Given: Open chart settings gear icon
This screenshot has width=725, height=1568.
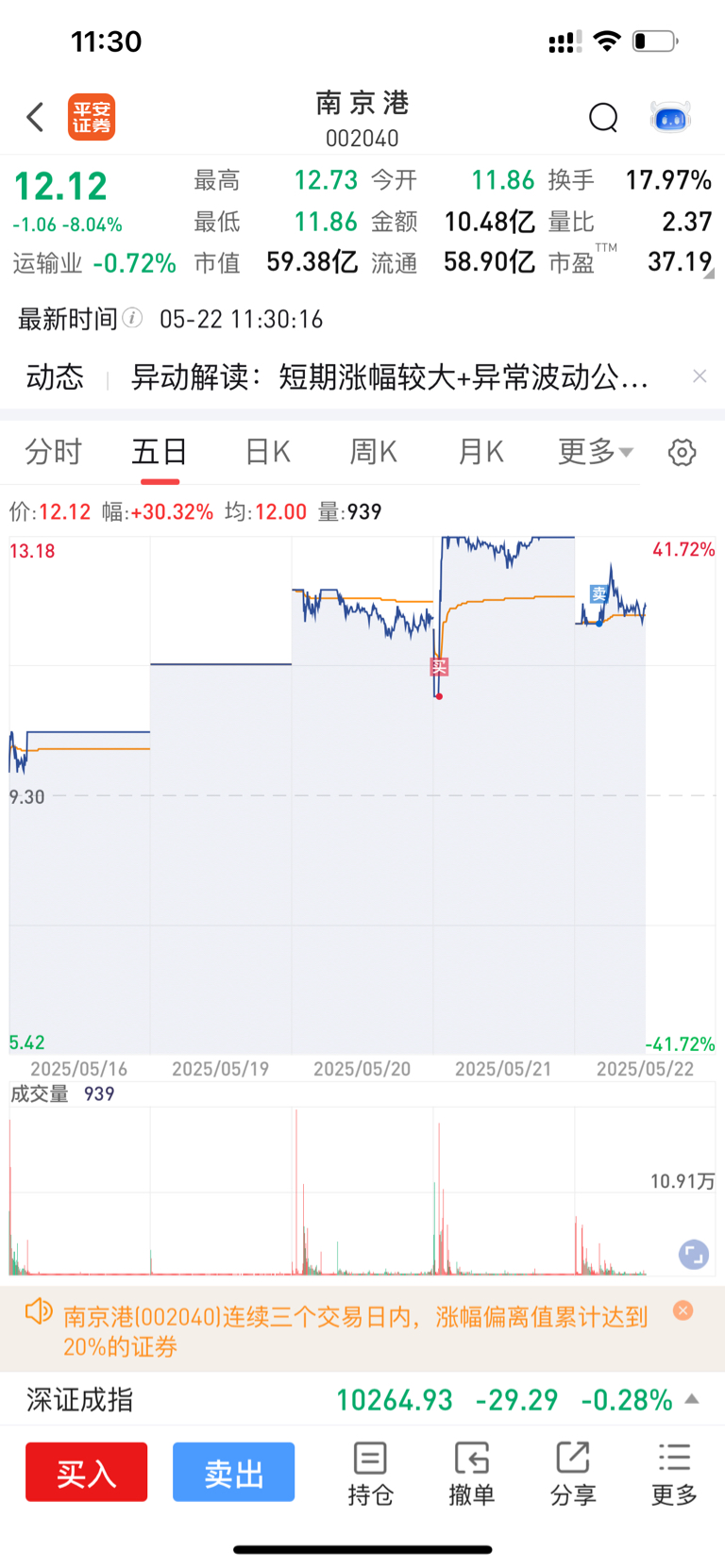Looking at the screenshot, I should click(x=682, y=453).
